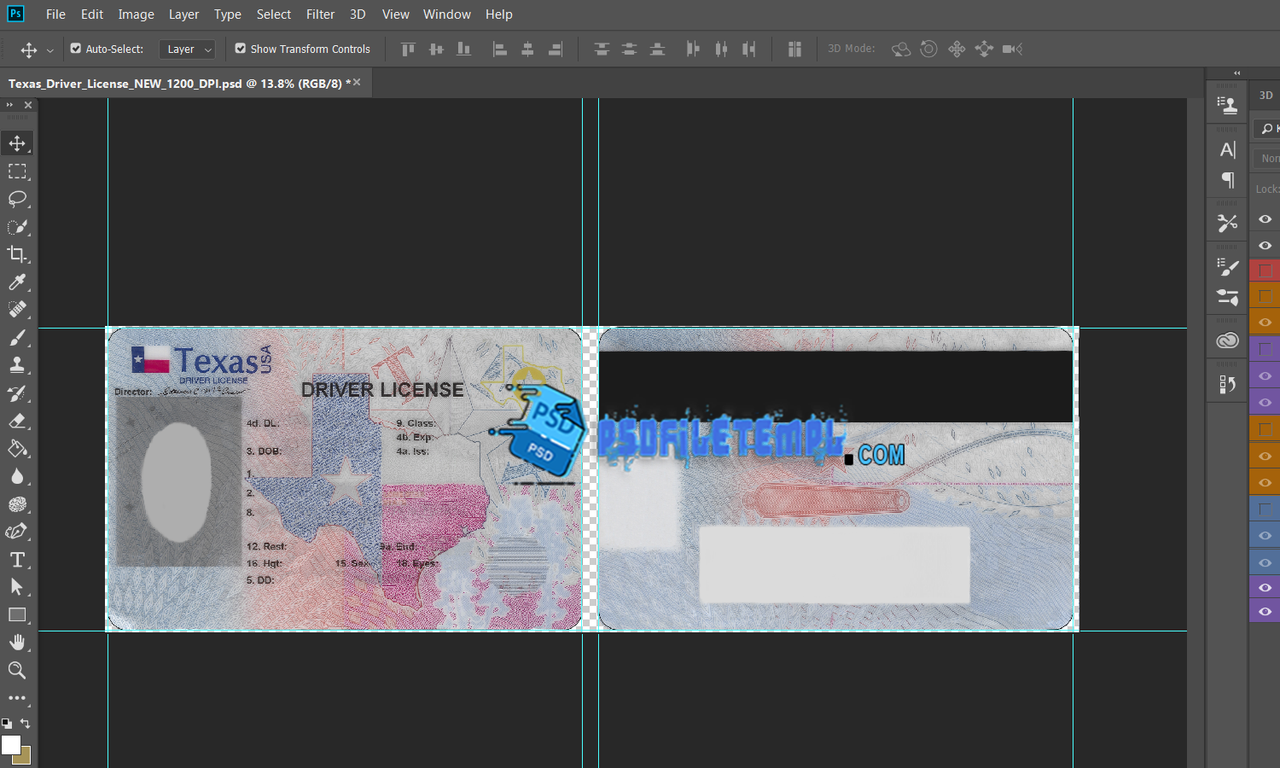Select the Sponge tool
The image size is (1280, 768).
point(17,504)
